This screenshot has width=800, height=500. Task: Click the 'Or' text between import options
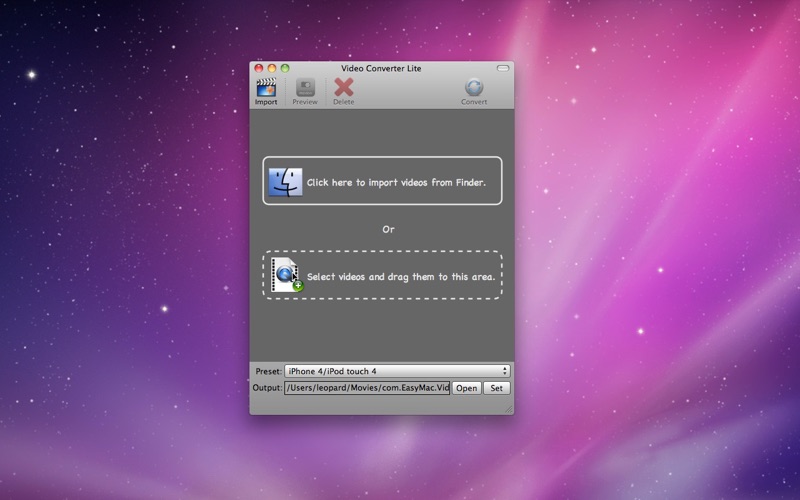[388, 229]
